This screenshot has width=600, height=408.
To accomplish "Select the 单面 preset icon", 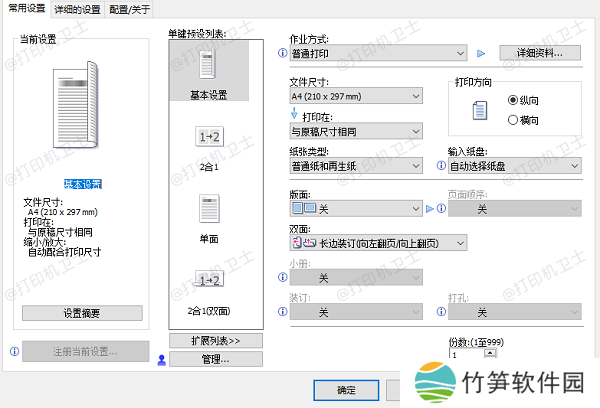I will point(209,208).
